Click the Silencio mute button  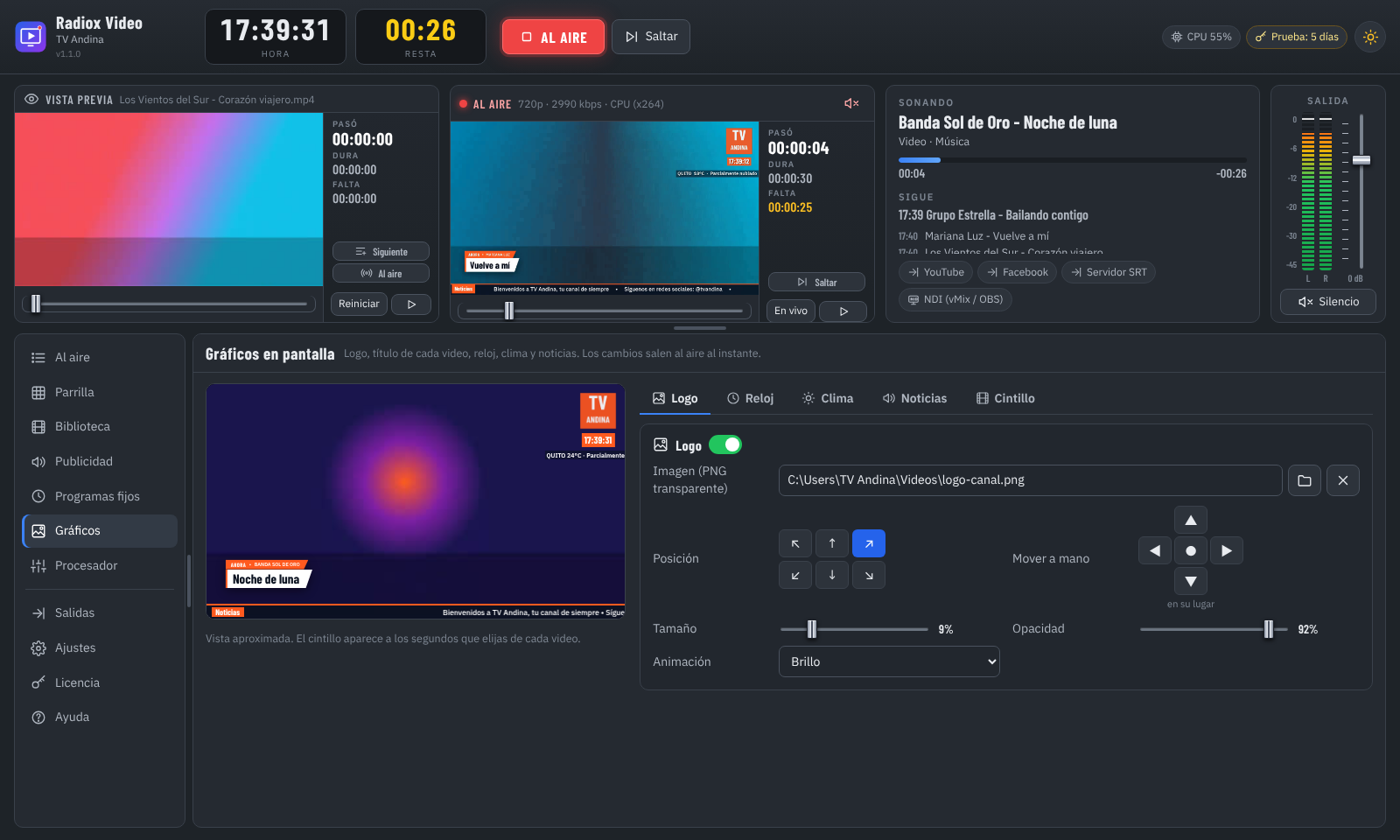[1328, 302]
